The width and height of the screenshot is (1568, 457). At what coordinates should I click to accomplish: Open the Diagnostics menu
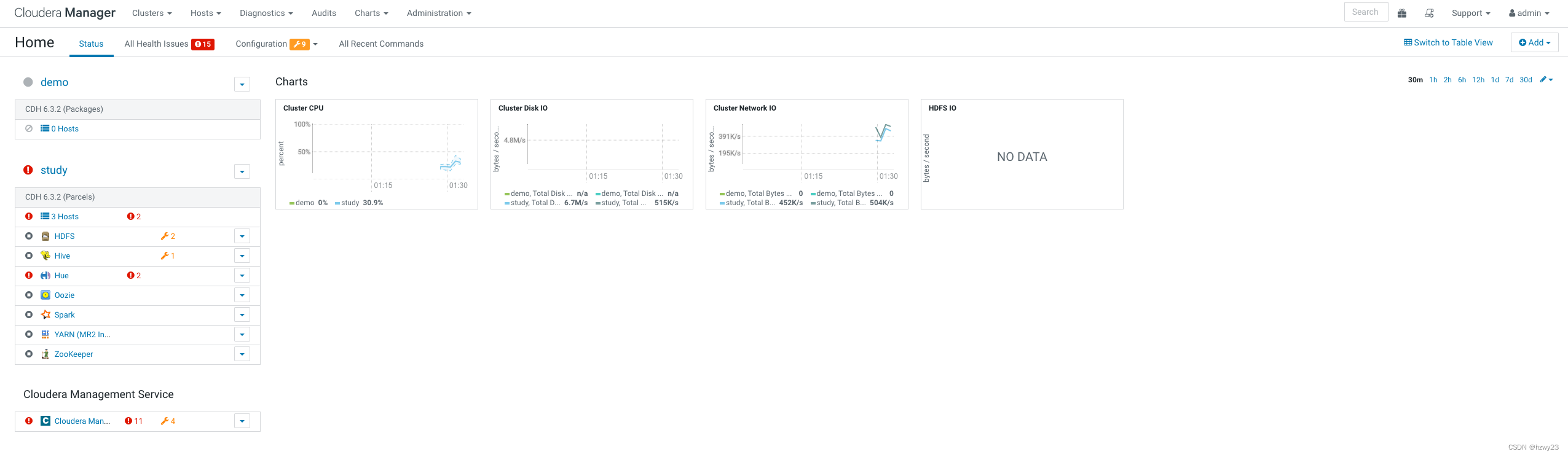[266, 13]
